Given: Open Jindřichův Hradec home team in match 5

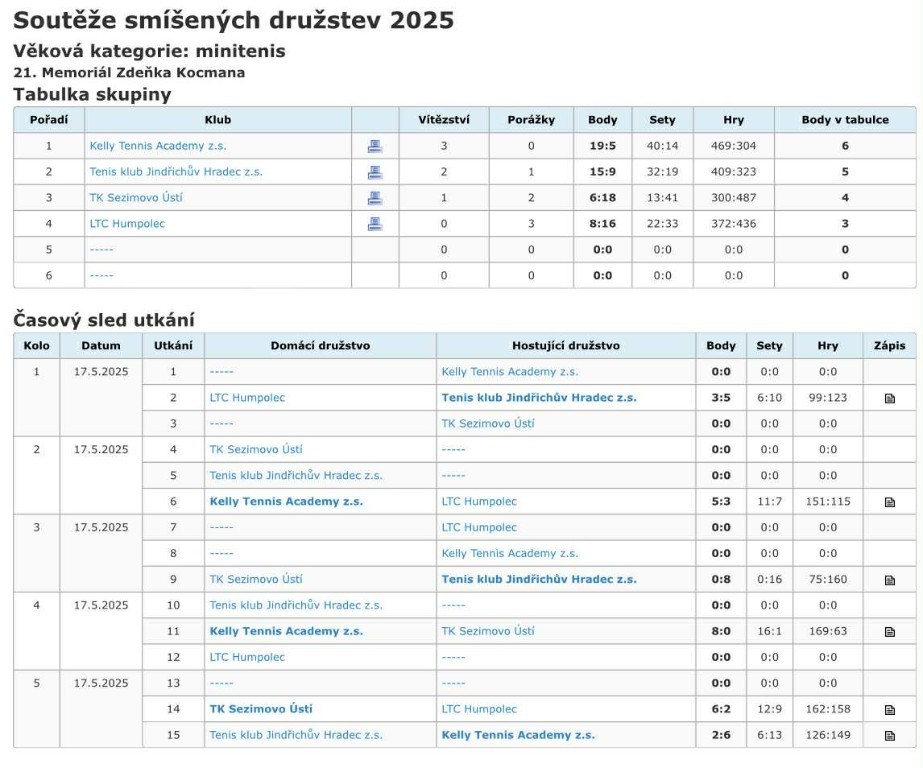Looking at the screenshot, I should [x=296, y=476].
